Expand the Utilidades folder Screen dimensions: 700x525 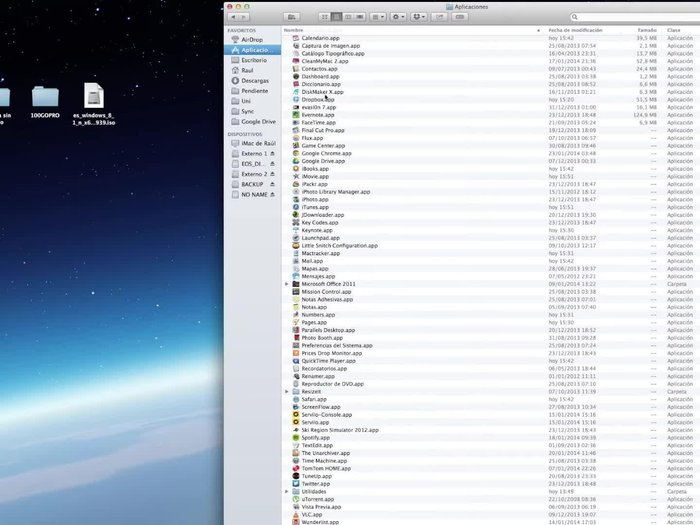point(287,491)
